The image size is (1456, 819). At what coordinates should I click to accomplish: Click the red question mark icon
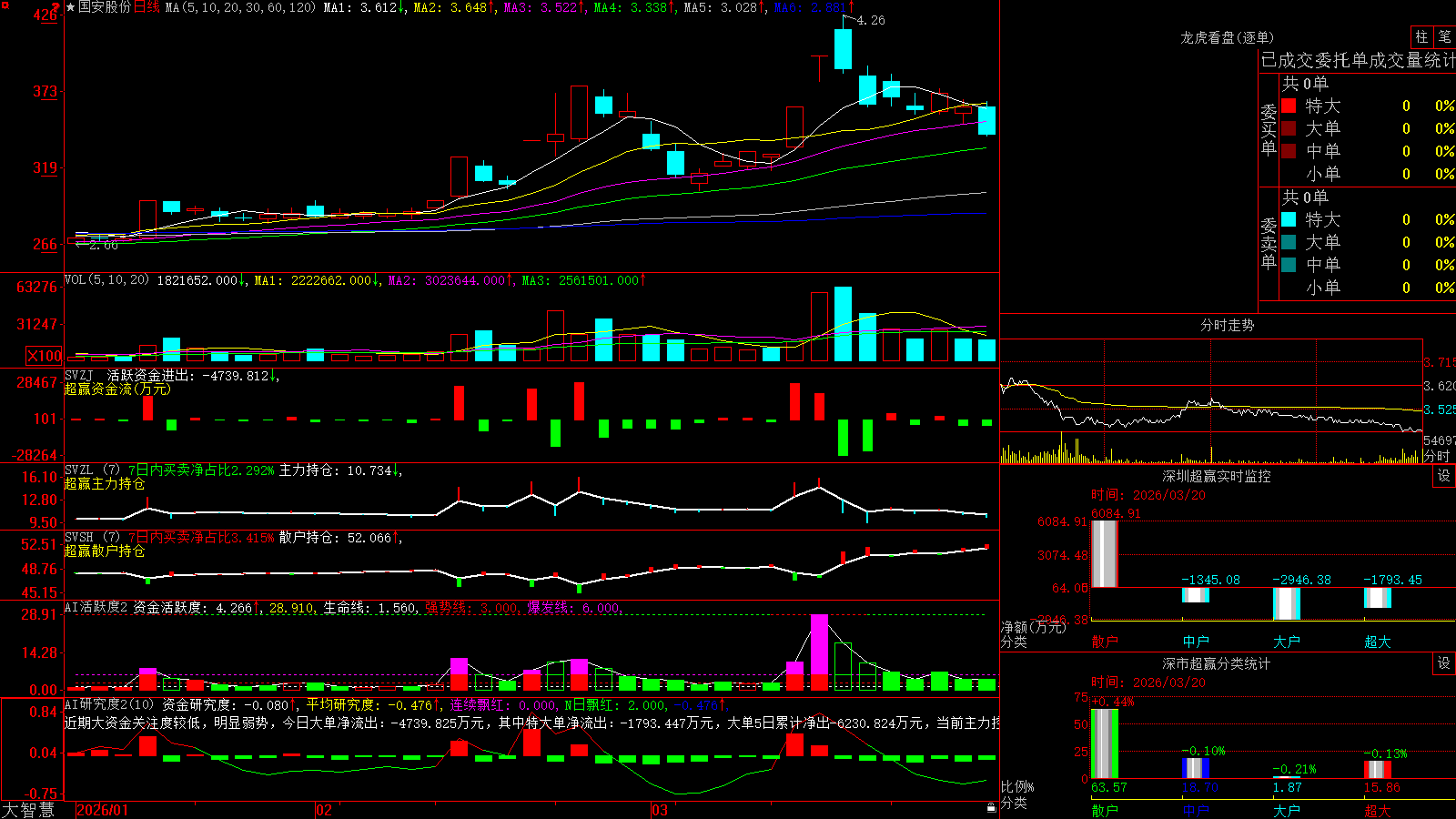[56, 6]
